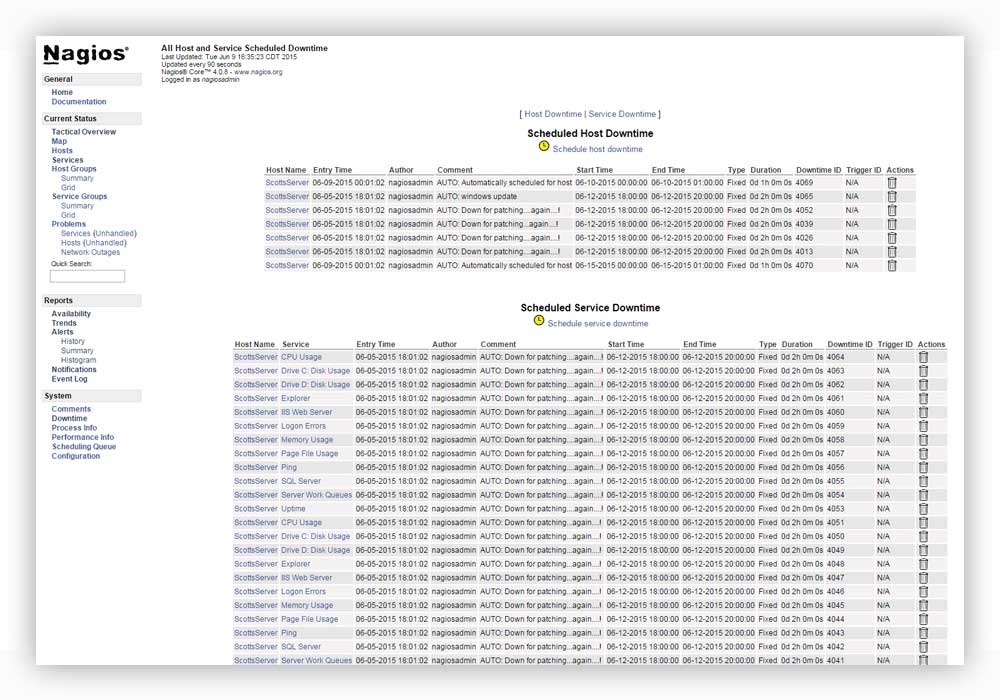Viewport: 1000px width, 700px height.
Task: Delete host downtime ID 4070 via trash icon
Action: click(x=892, y=265)
